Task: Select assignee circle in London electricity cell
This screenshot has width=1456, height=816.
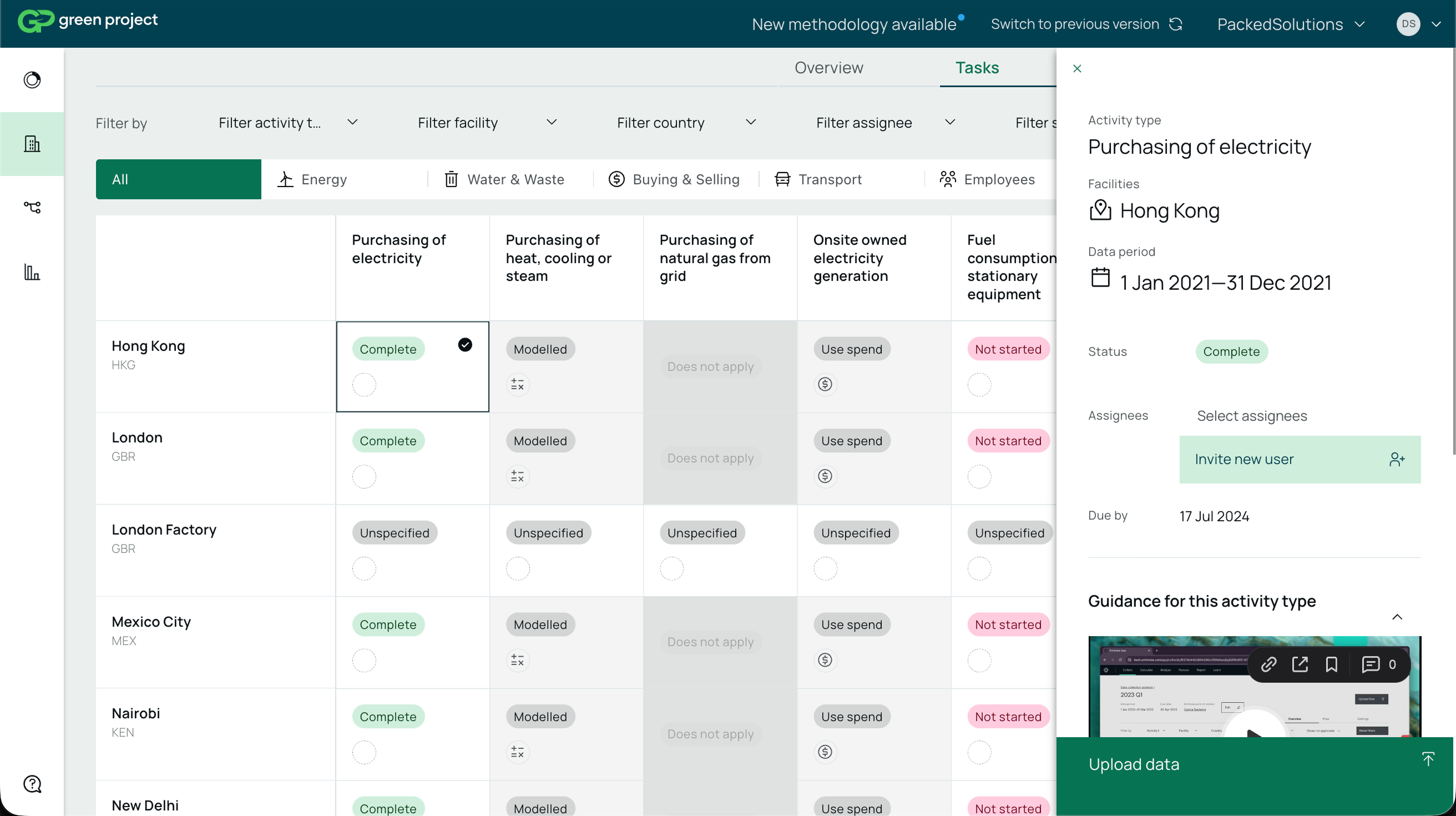Action: [364, 477]
